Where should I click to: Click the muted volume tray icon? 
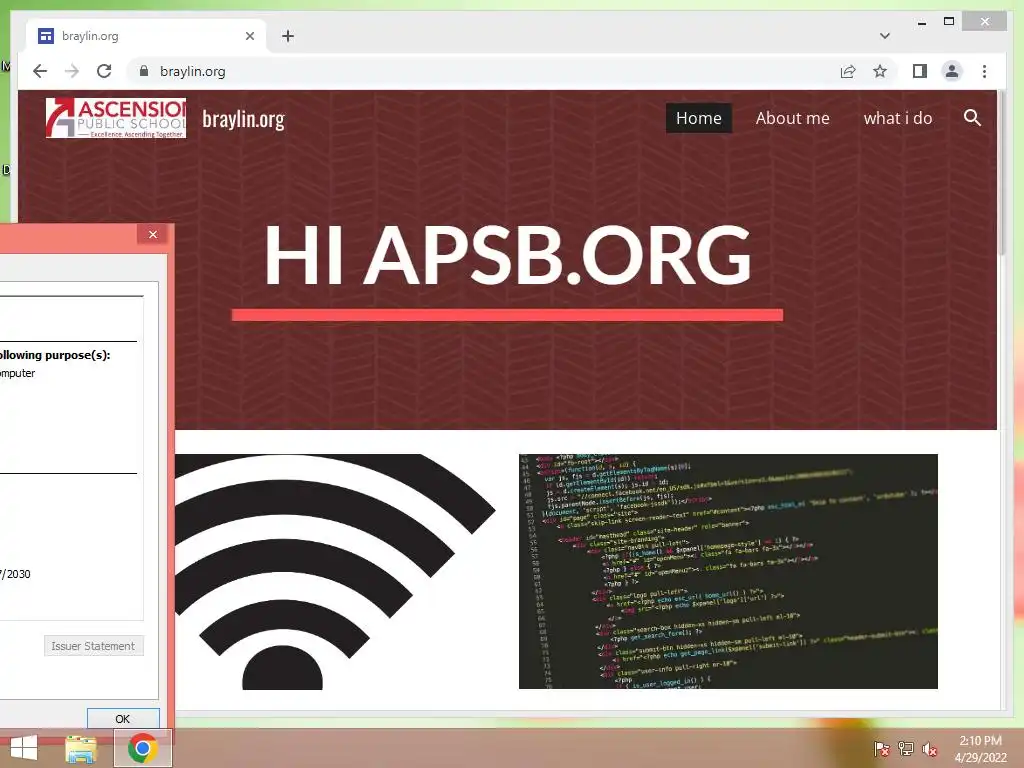coord(930,749)
